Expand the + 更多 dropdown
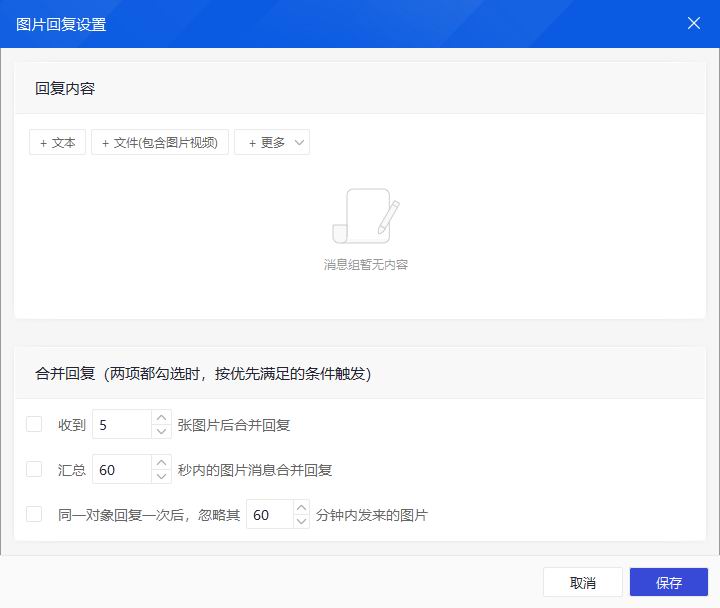The height and width of the screenshot is (608, 720). coord(272,142)
